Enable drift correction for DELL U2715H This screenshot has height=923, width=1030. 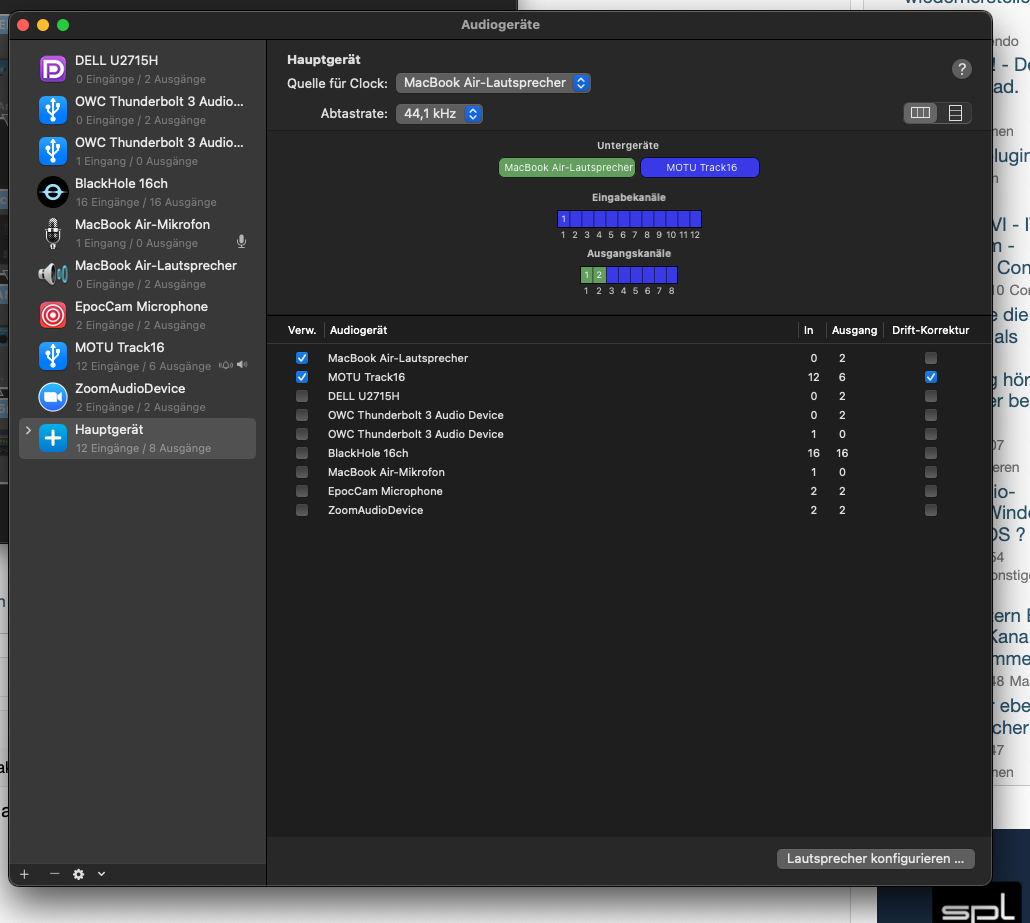coord(930,396)
